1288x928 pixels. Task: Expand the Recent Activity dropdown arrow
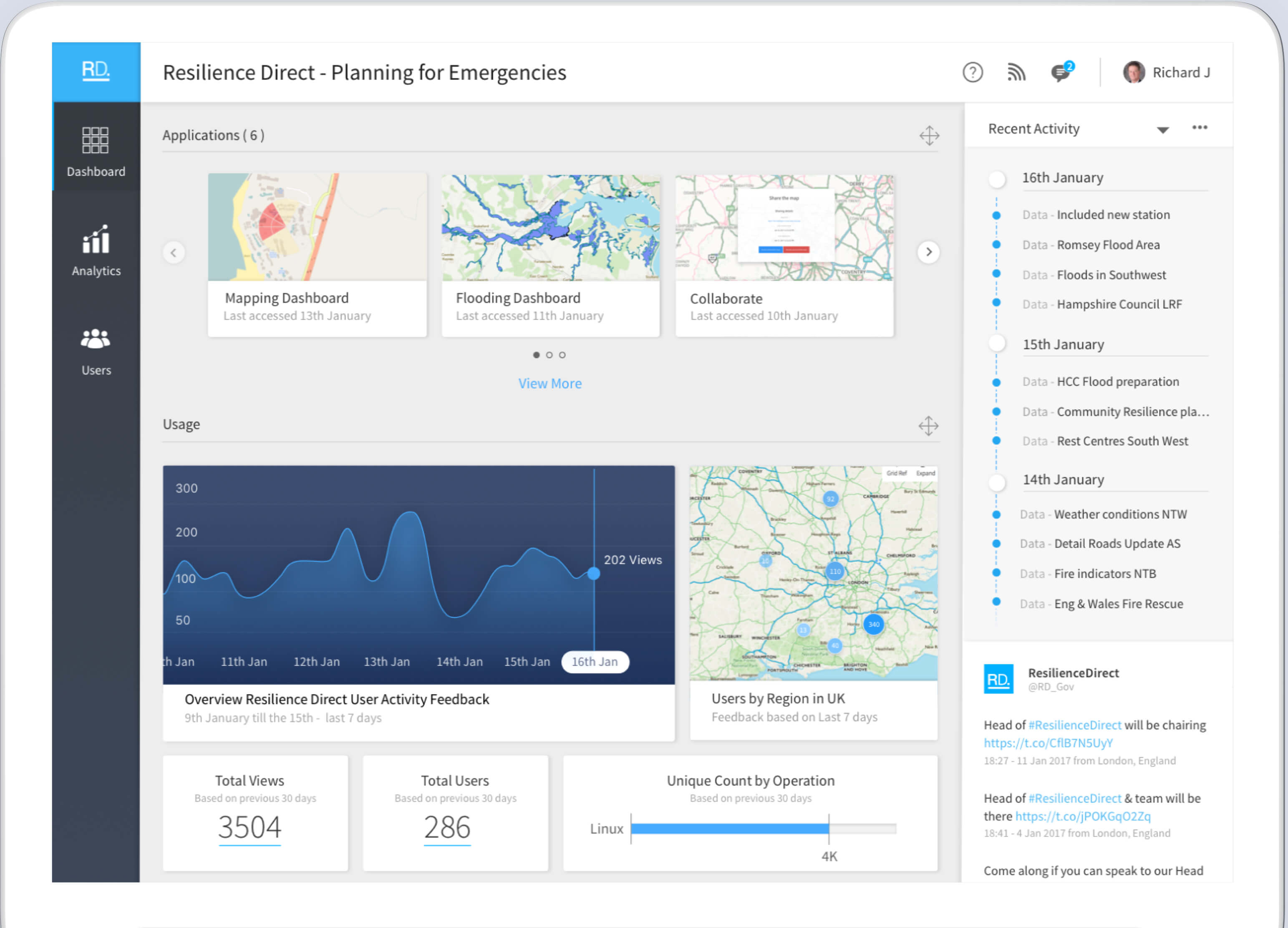(1162, 129)
